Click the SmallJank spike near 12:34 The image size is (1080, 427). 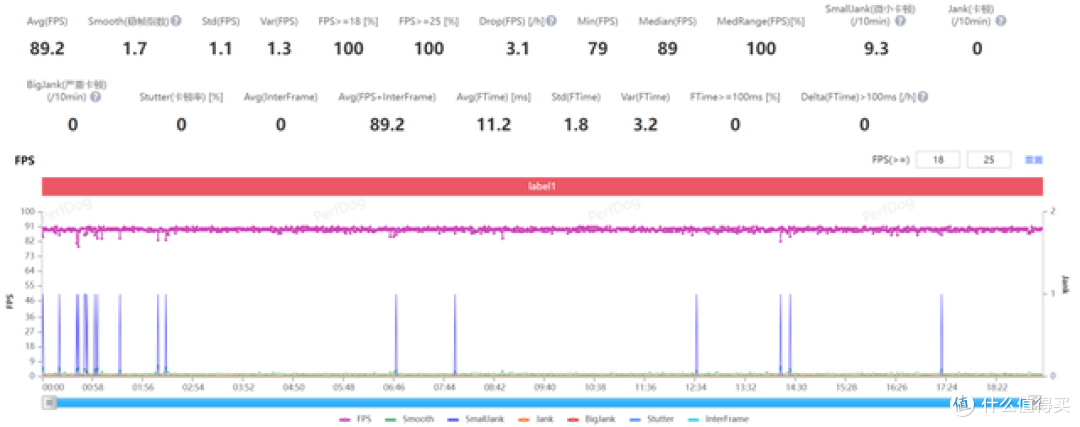(x=696, y=335)
